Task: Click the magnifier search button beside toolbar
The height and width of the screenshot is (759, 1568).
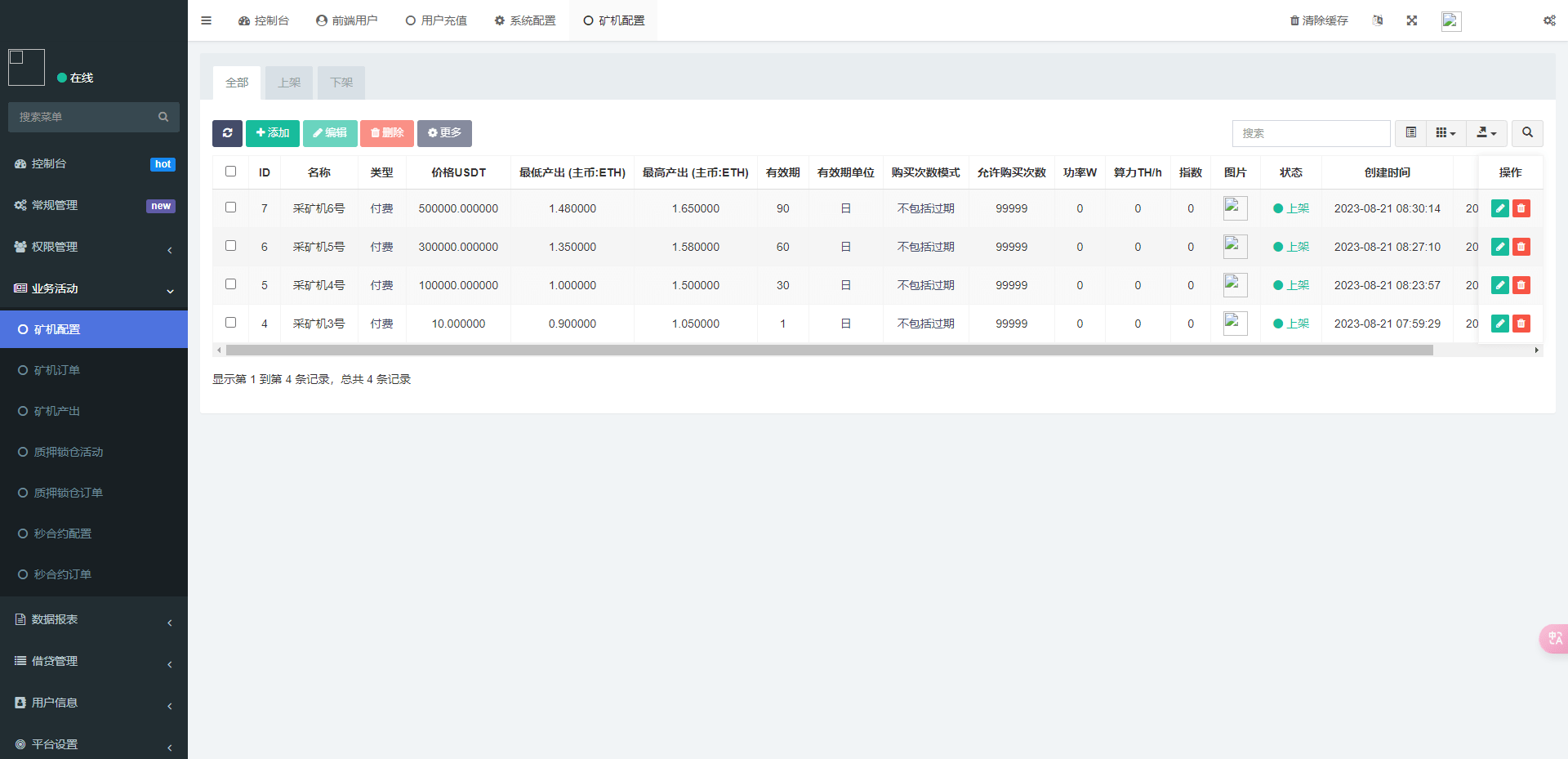Action: tap(1526, 133)
